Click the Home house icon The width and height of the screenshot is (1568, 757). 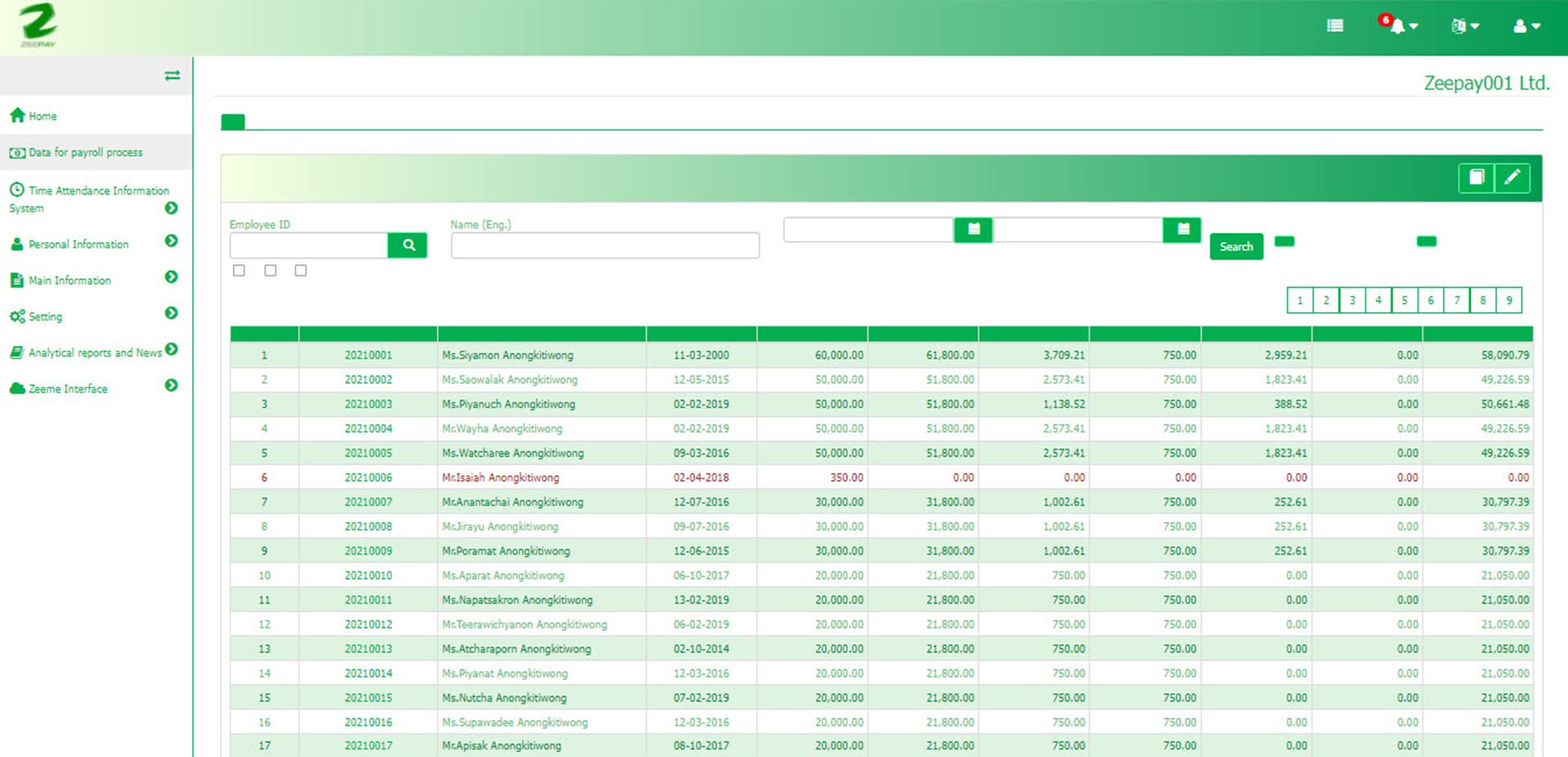(17, 115)
